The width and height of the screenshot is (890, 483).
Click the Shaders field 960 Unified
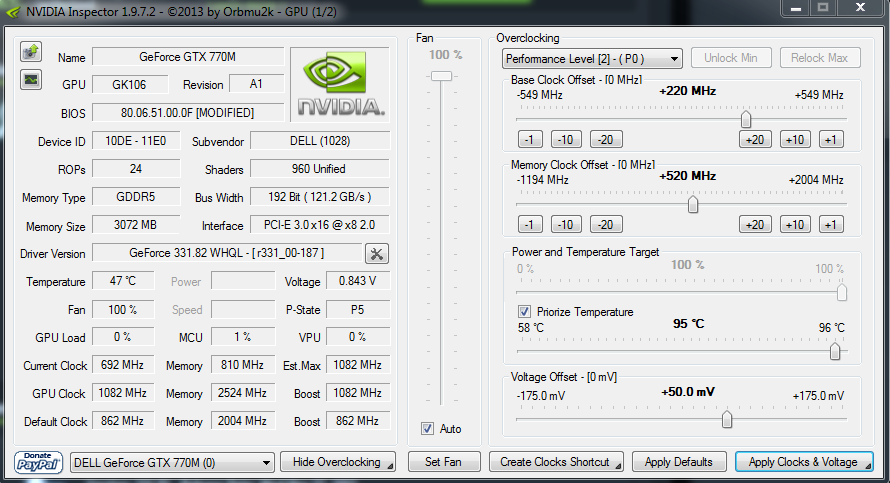pos(320,169)
